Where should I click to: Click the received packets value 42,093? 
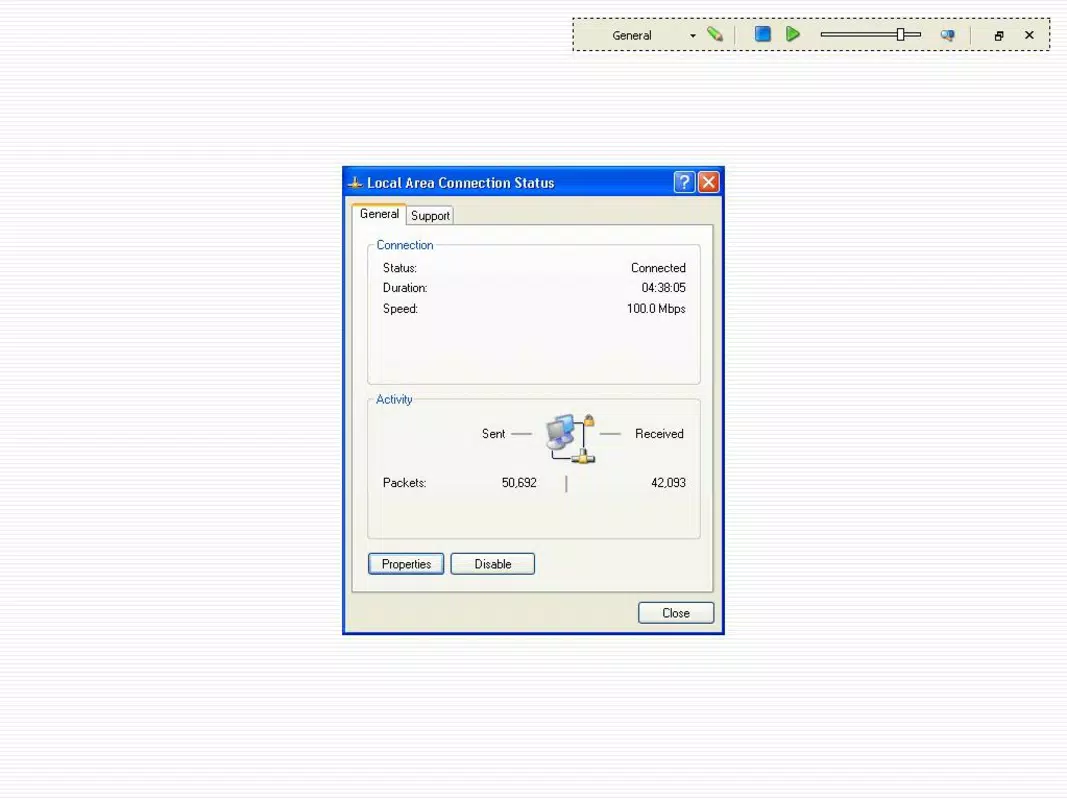pos(668,483)
